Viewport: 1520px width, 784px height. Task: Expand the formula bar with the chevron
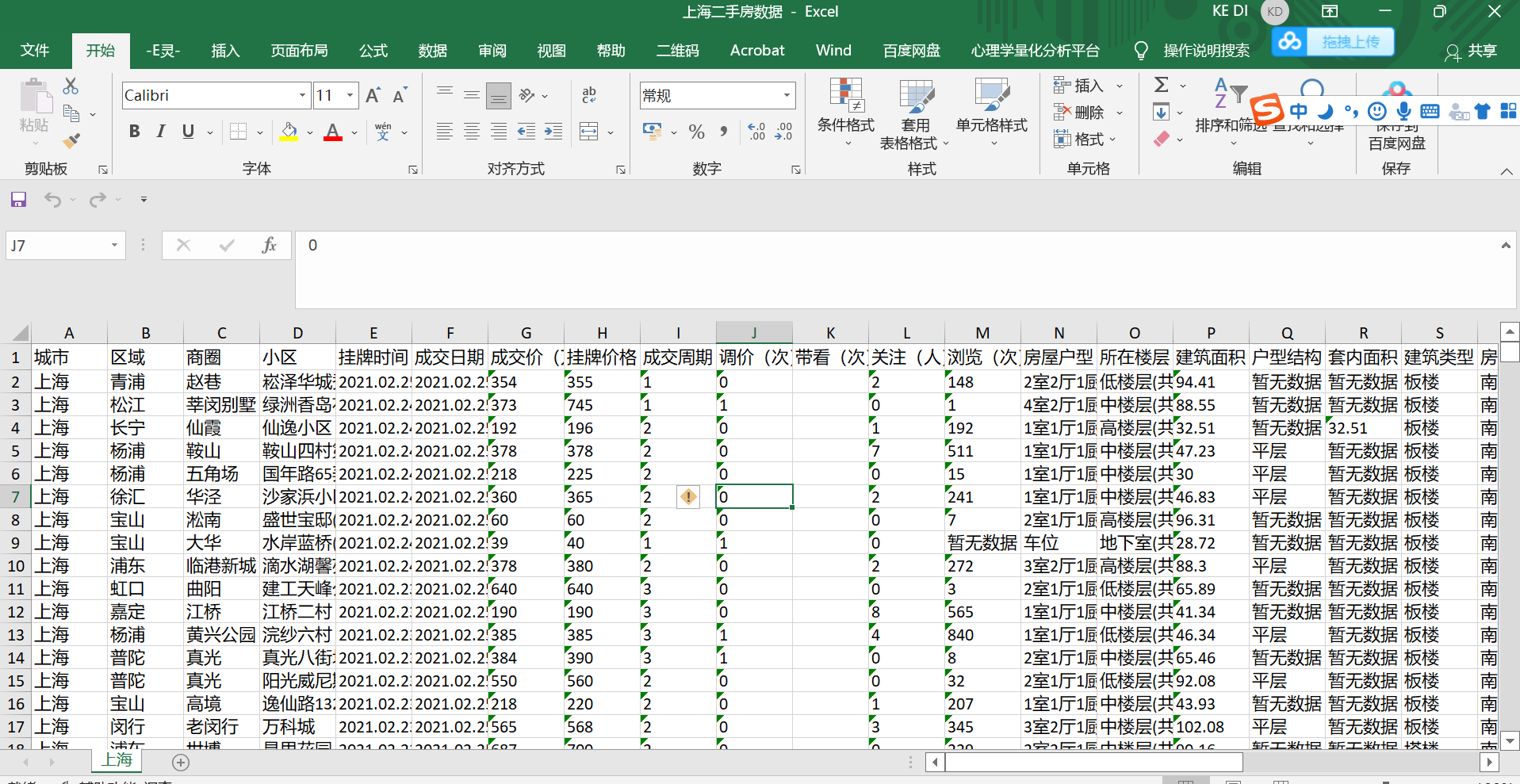(1505, 246)
